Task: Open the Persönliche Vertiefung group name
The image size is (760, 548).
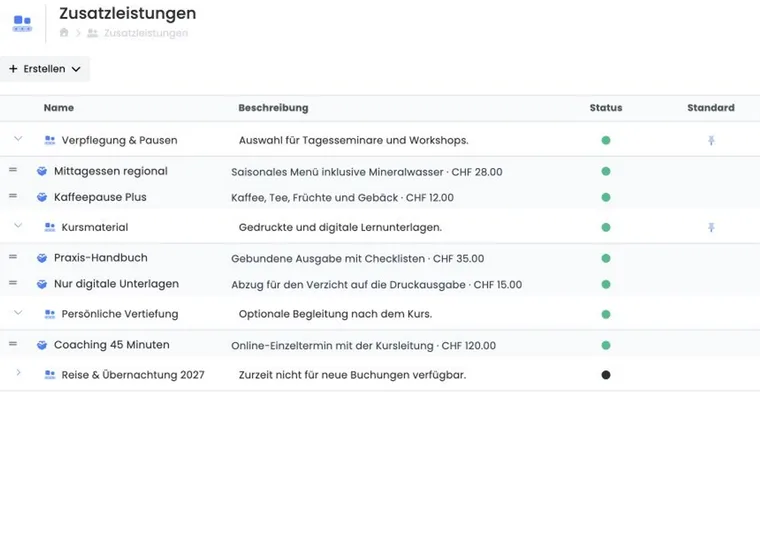Action: pos(120,314)
